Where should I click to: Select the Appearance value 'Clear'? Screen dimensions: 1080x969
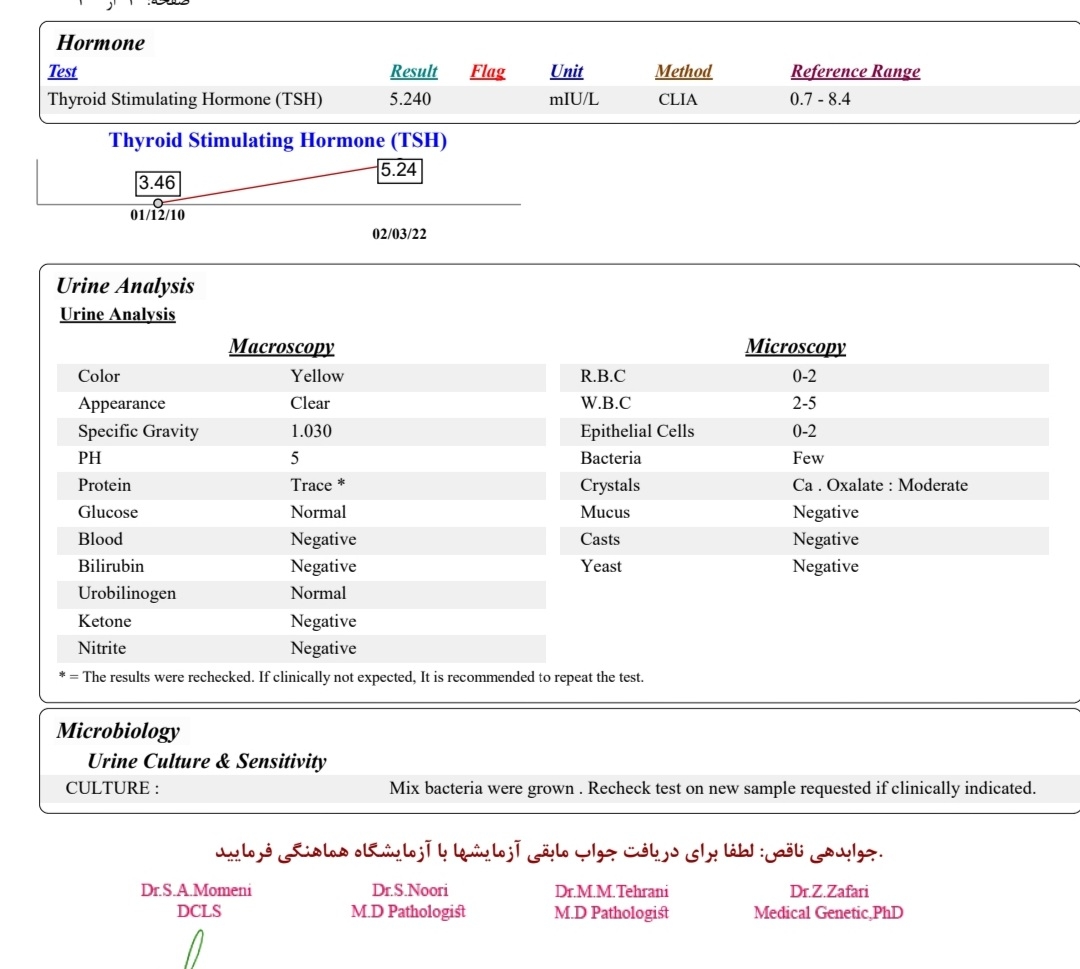[x=310, y=404]
